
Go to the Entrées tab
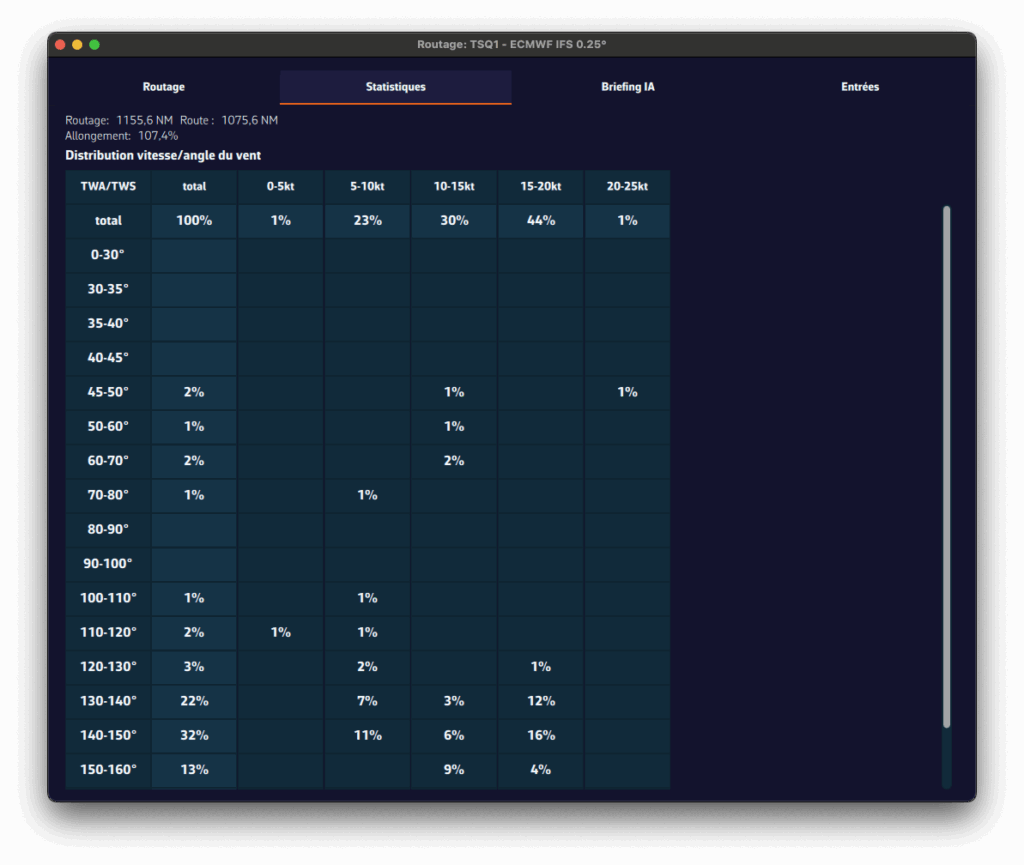859,87
